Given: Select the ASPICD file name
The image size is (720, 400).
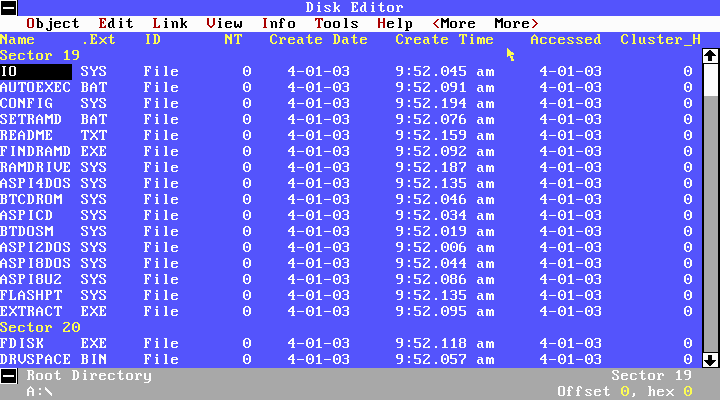Looking at the screenshot, I should (27, 215).
